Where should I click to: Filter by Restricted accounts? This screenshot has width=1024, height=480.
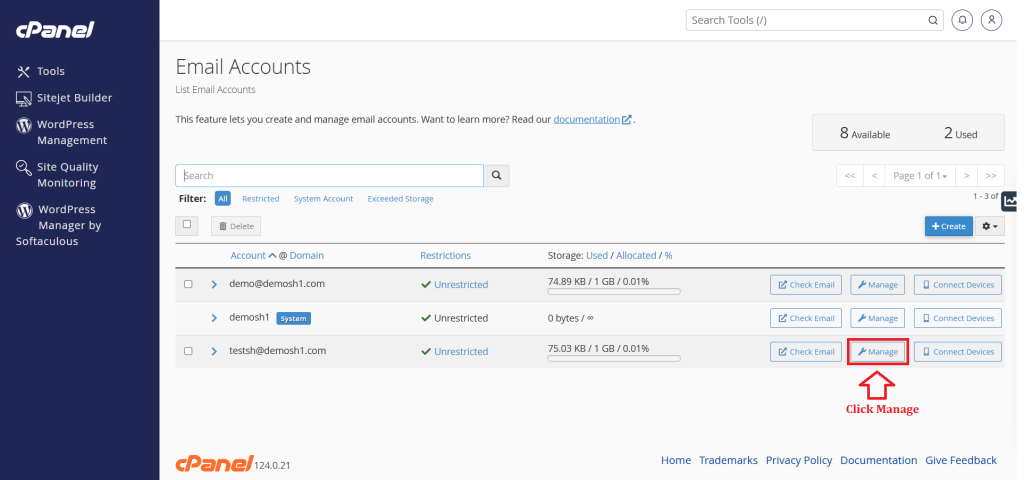coord(261,199)
